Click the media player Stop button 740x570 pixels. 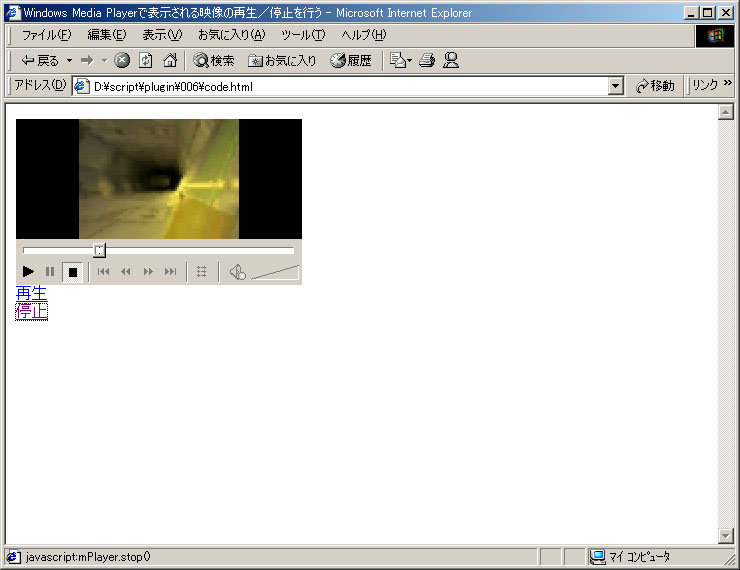73,272
